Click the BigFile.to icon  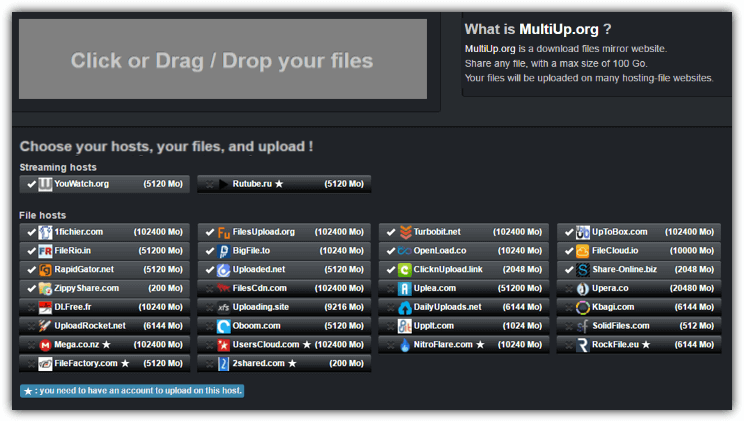coord(223,251)
